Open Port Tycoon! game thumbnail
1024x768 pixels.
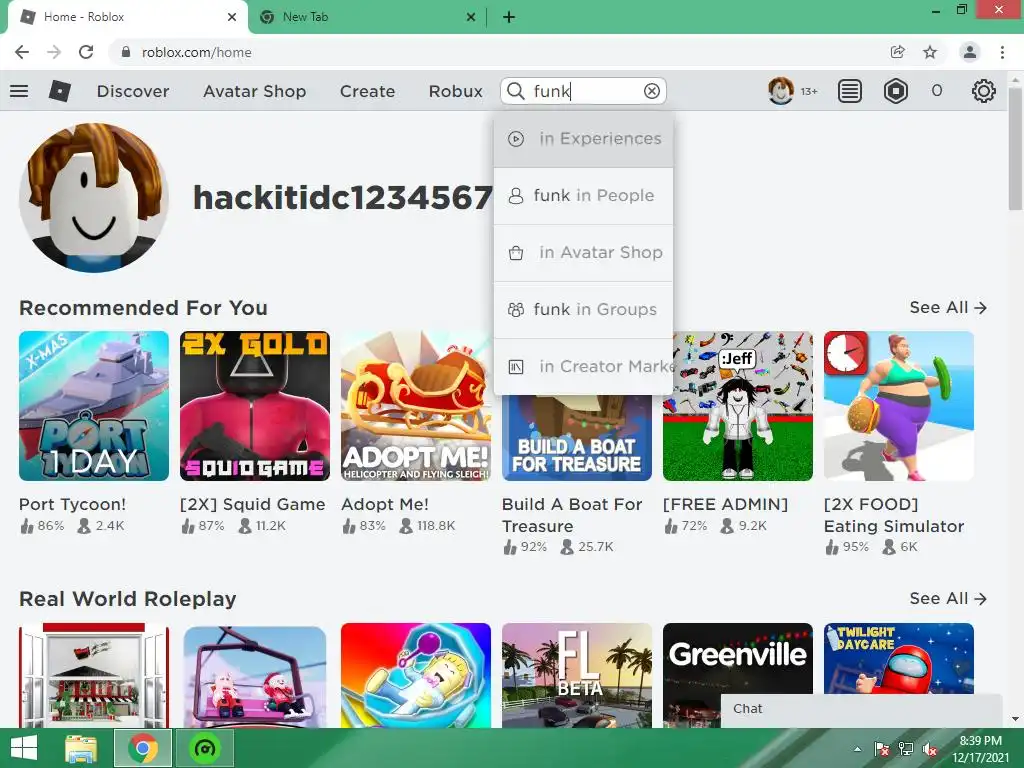click(94, 406)
